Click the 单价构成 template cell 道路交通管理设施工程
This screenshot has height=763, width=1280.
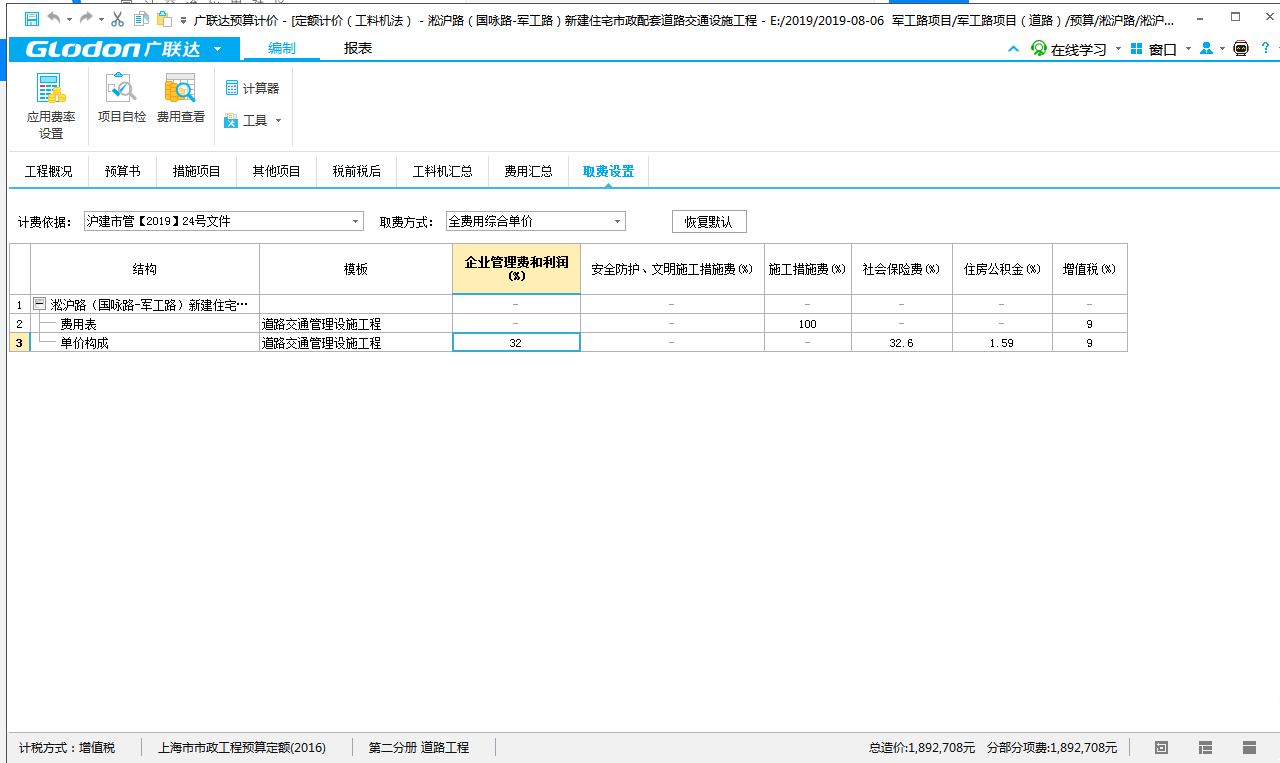355,342
